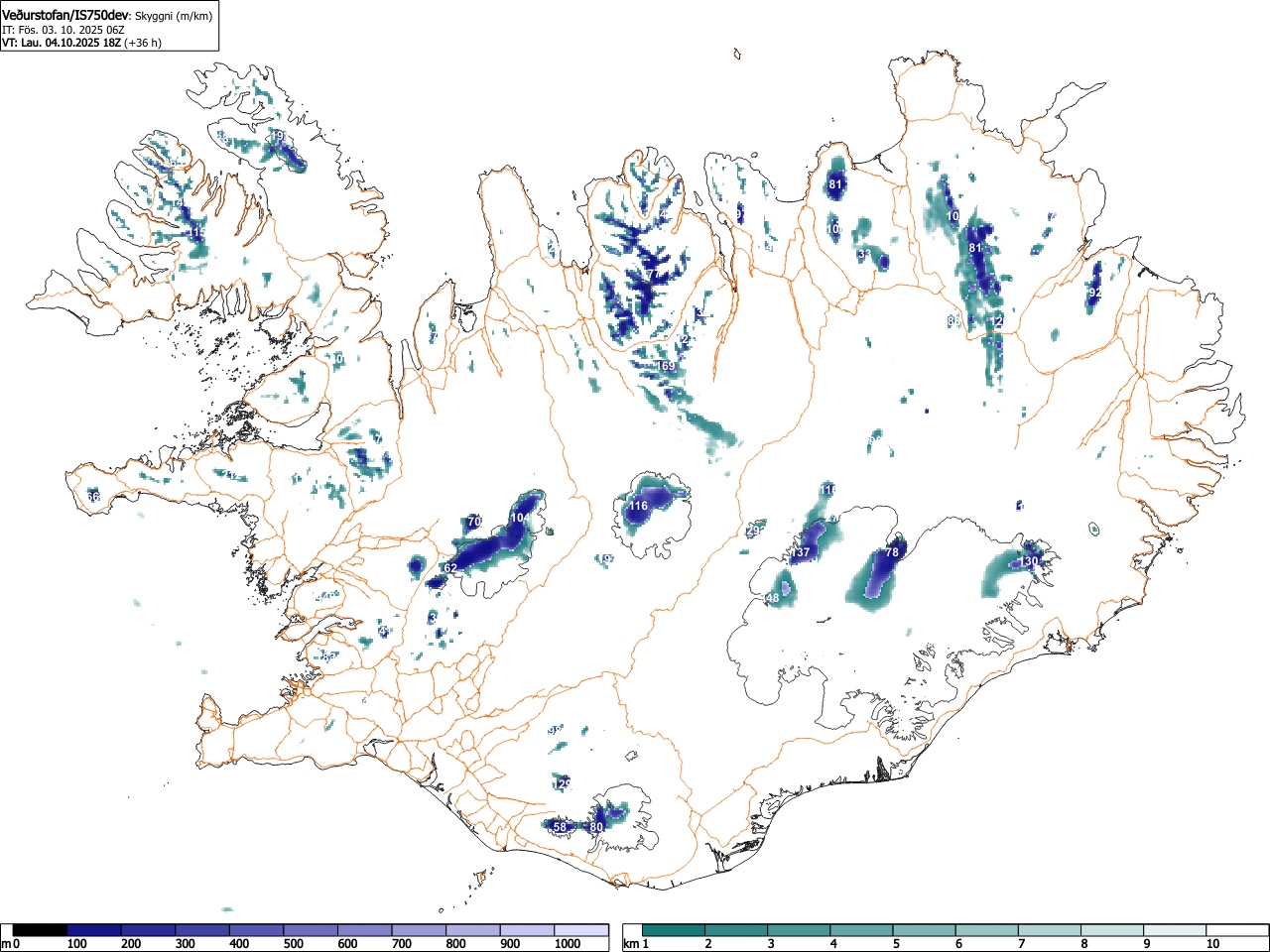The width and height of the screenshot is (1270, 952).
Task: Click the Veðurstofan/IS750dev title text
Action: (x=66, y=15)
